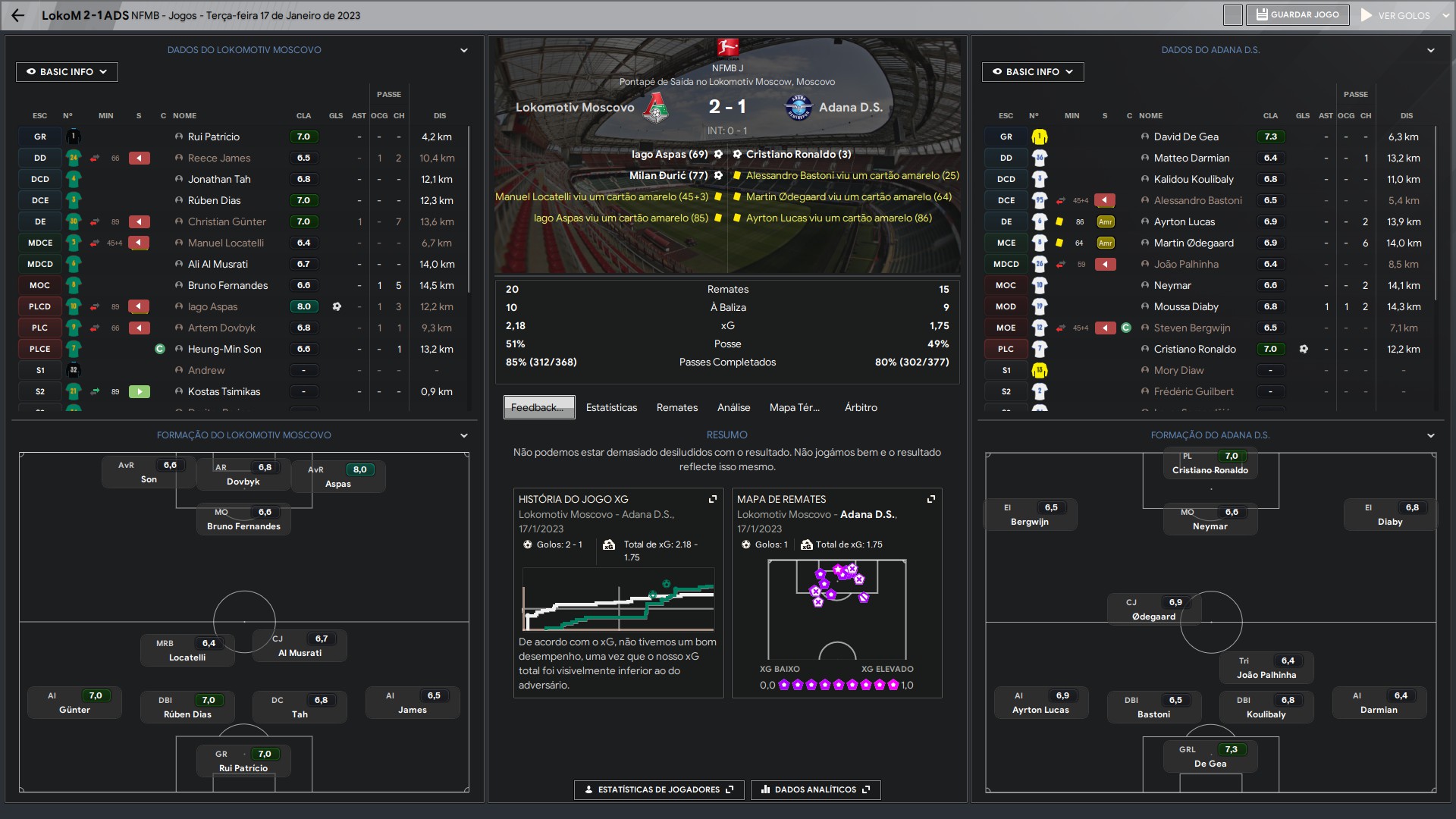
Task: Click the CLA column header in Adana table
Action: 1270,116
